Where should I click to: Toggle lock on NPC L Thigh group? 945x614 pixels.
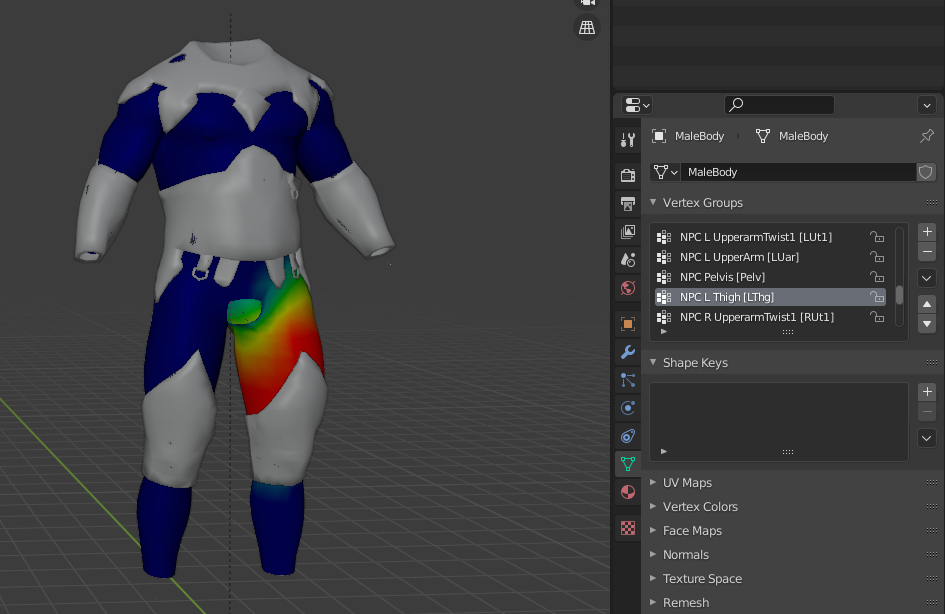877,297
